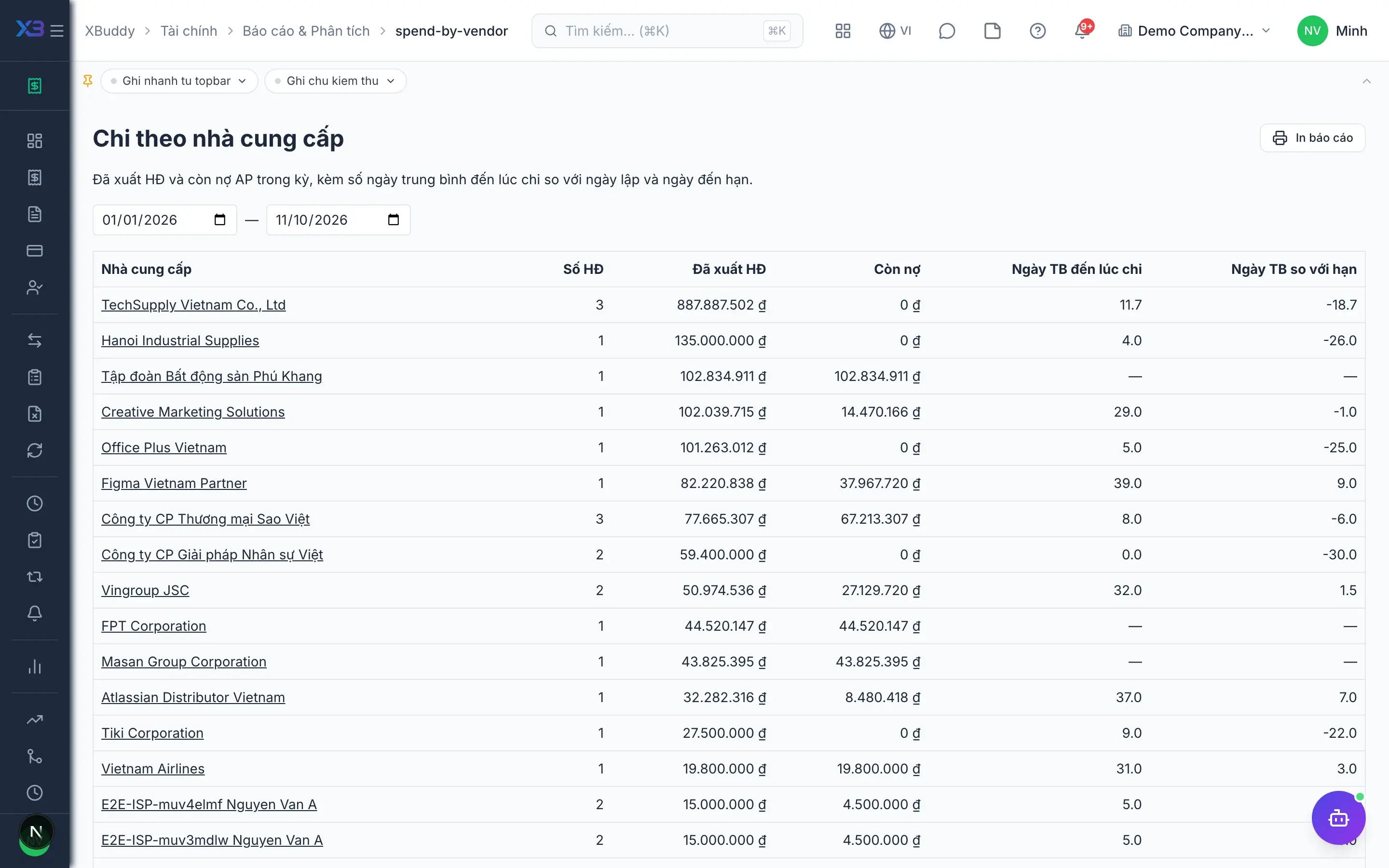Click the 'In báo cáo' print button
This screenshot has width=1389, height=868.
pyautogui.click(x=1312, y=138)
